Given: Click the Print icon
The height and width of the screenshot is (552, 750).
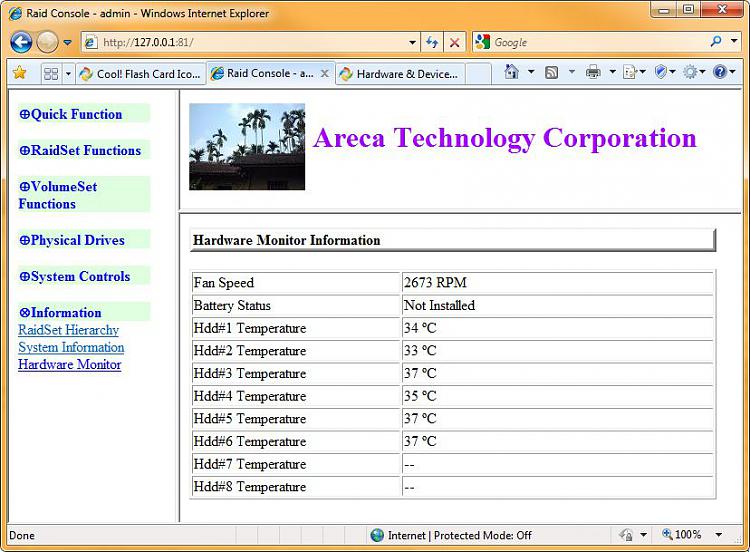Looking at the screenshot, I should coord(593,72).
